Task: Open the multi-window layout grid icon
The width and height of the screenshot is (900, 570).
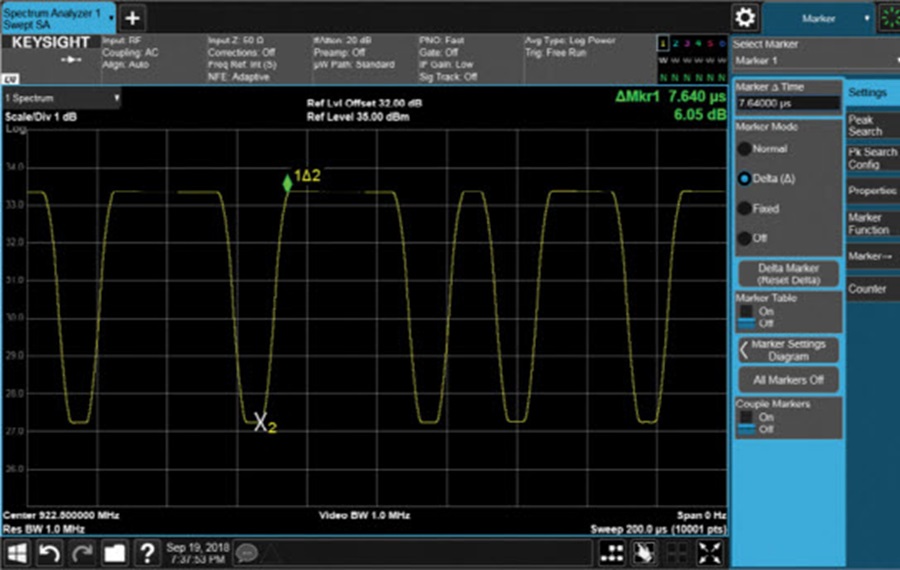Action: [x=613, y=551]
